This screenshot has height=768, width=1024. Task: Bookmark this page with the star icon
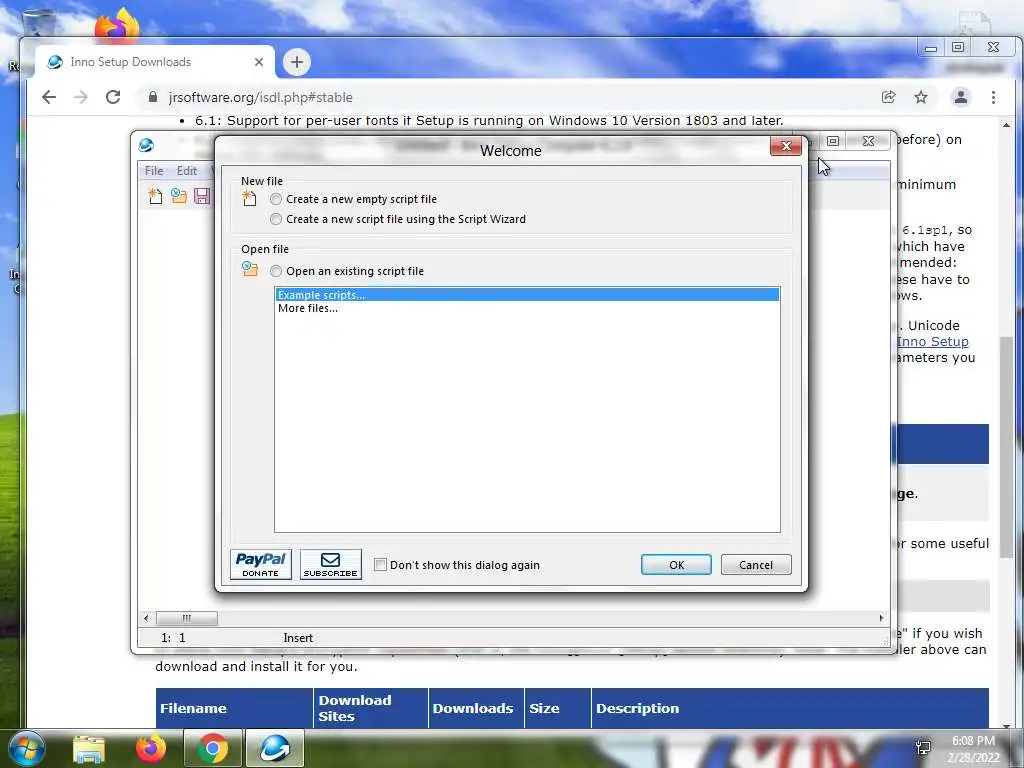[921, 97]
